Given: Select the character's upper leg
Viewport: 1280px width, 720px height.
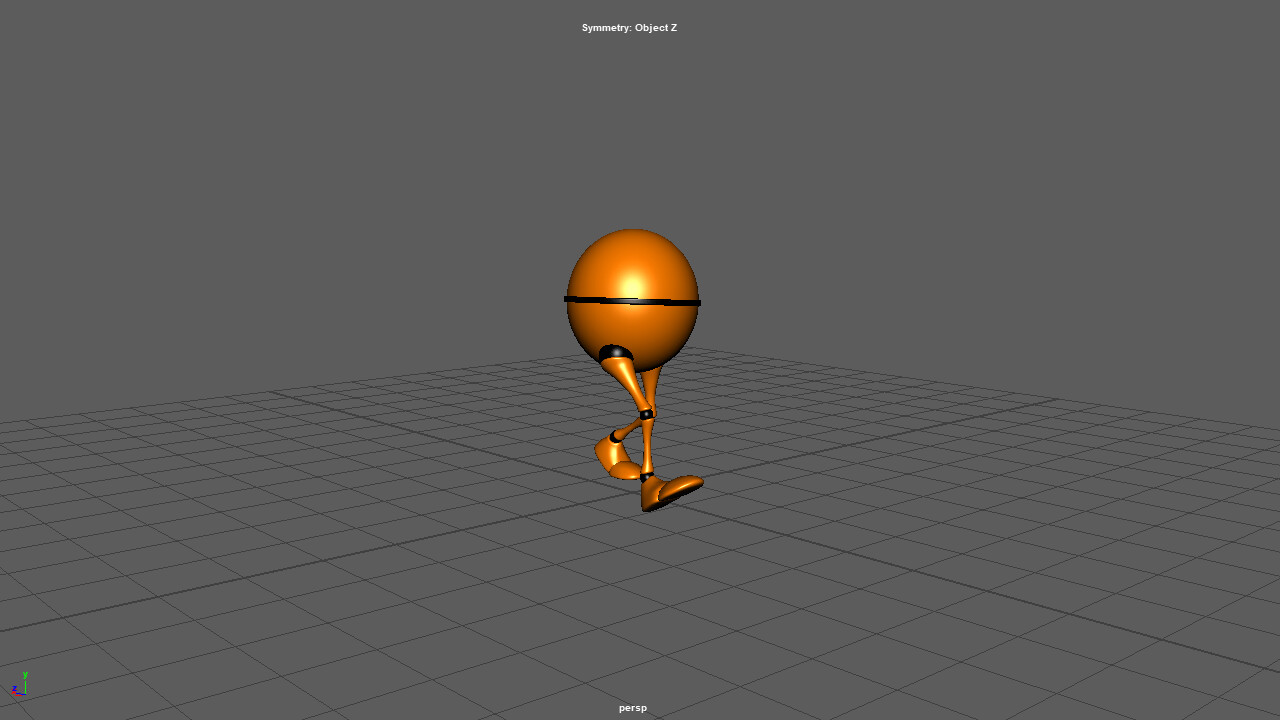Looking at the screenshot, I should (625, 378).
